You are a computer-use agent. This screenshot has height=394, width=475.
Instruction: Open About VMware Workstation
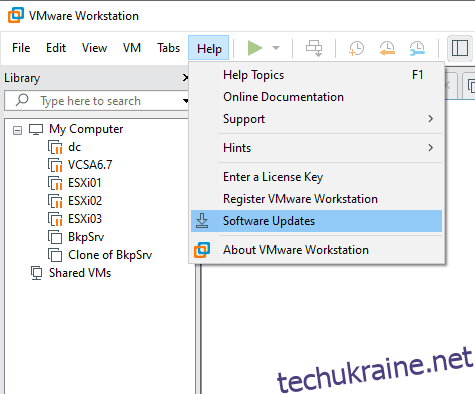click(x=316, y=250)
